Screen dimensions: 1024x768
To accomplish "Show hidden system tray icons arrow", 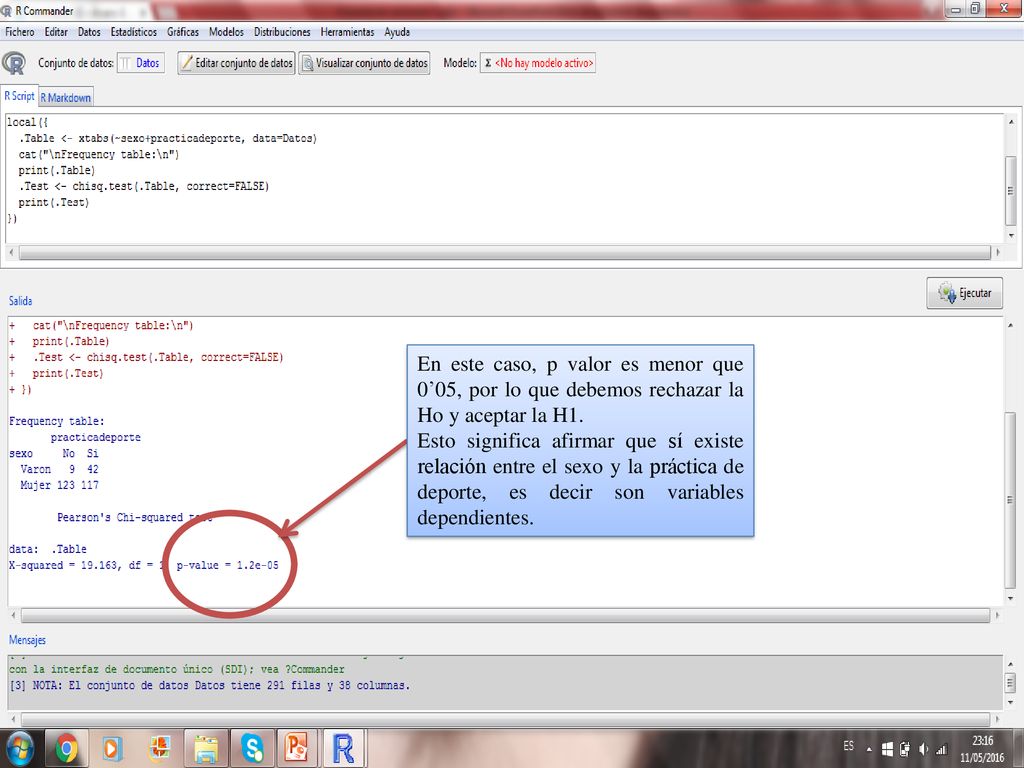I will (869, 749).
